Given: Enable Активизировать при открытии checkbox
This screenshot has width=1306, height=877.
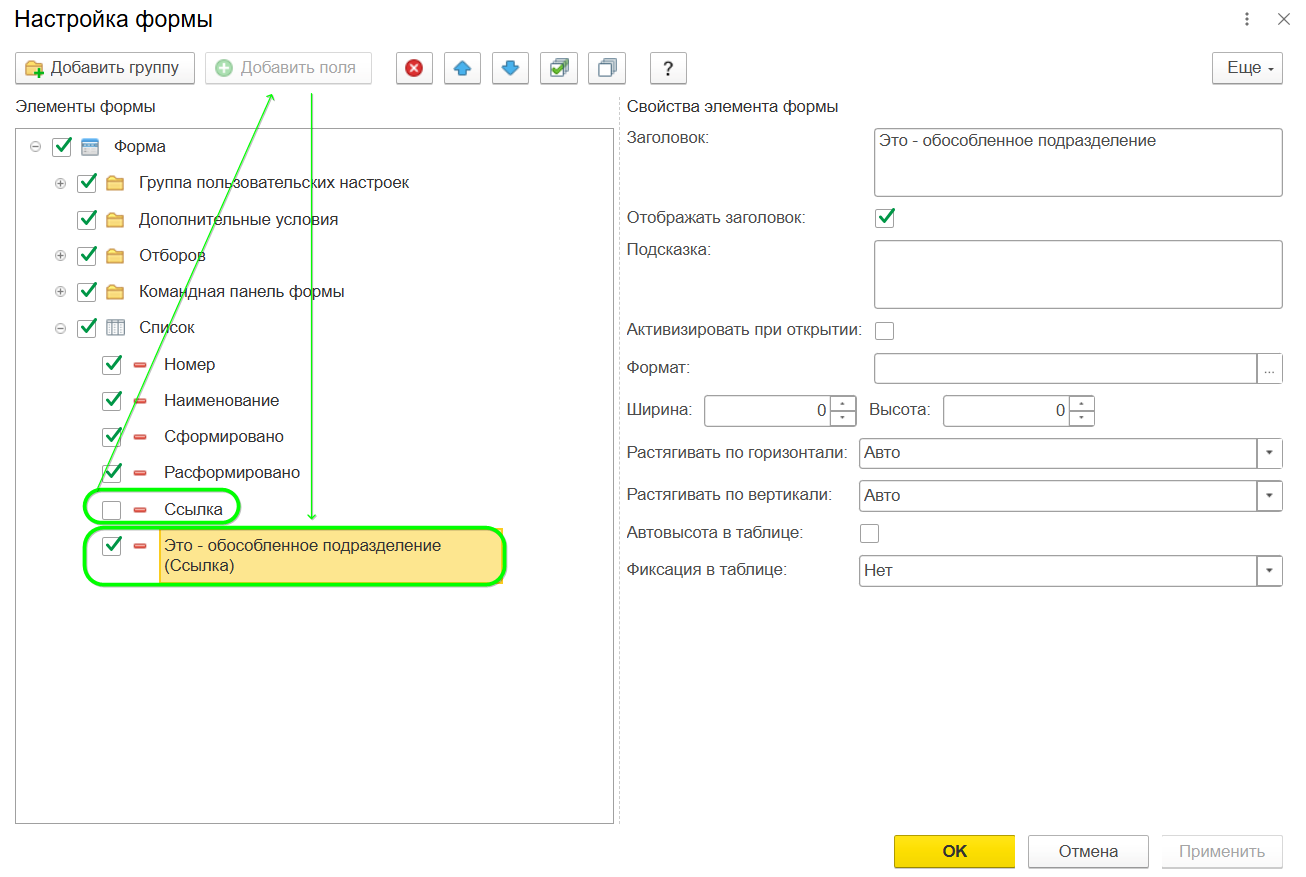Looking at the screenshot, I should (x=884, y=330).
